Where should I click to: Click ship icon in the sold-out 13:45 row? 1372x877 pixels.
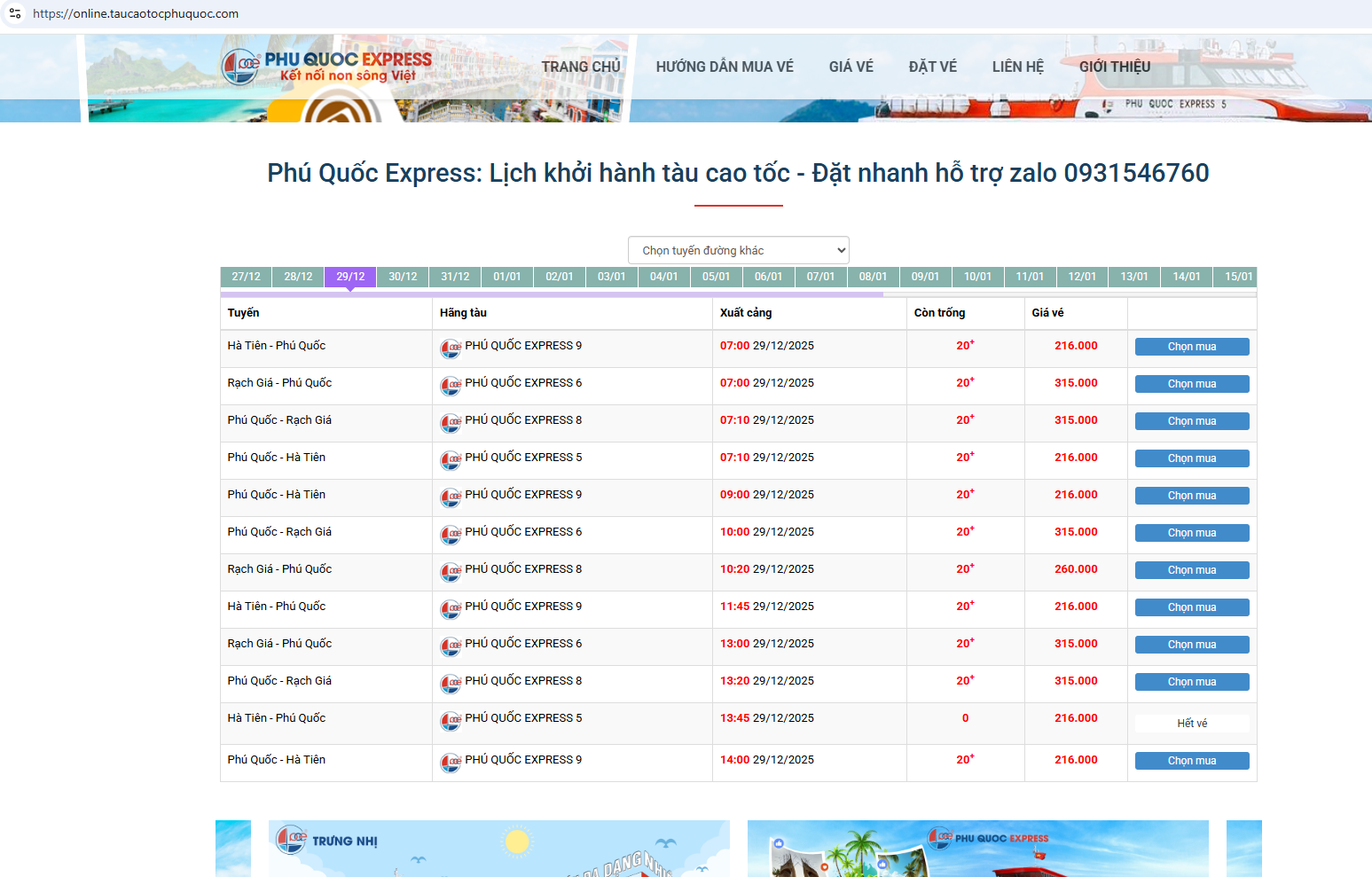[x=451, y=721]
